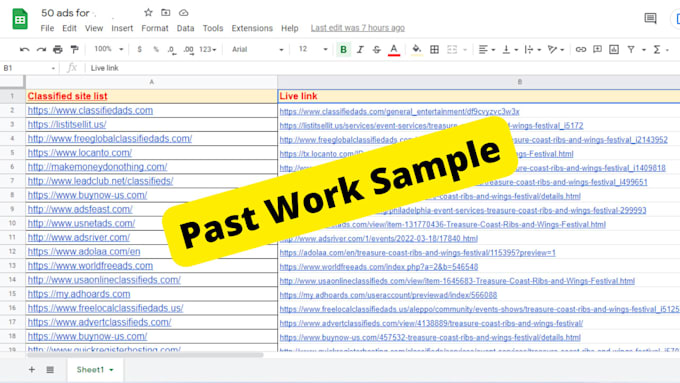Open https://my.adhoards.com link in column A
Viewport: 680px width, 383px height.
pyautogui.click(x=79, y=294)
